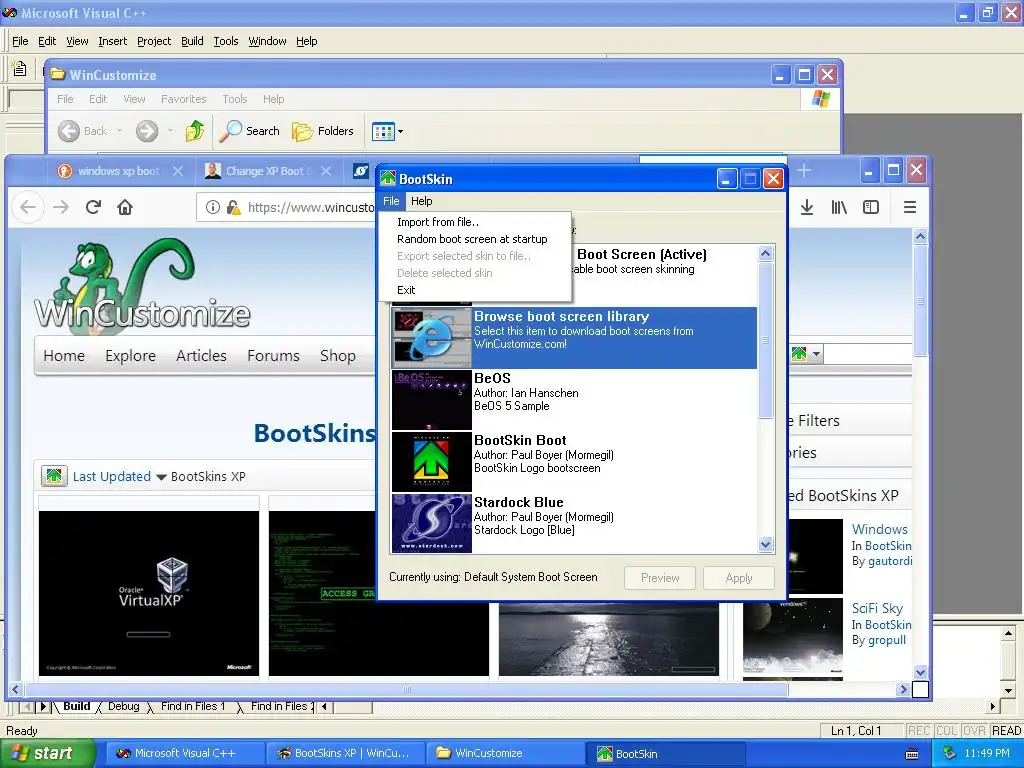Choose Exit in BootSkin File menu
This screenshot has height=768, width=1024.
(406, 290)
